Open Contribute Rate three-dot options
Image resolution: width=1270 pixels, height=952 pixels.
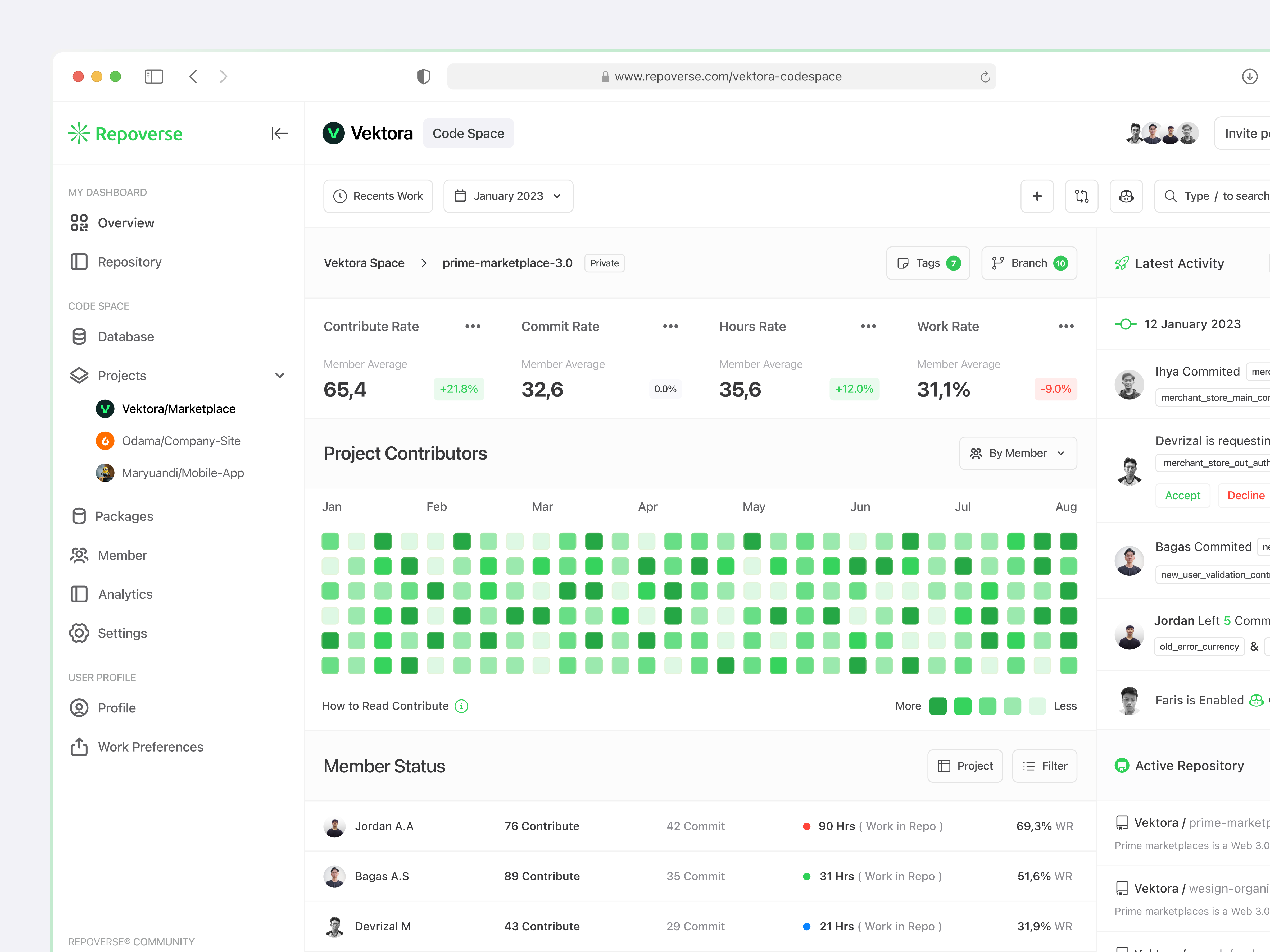click(473, 326)
